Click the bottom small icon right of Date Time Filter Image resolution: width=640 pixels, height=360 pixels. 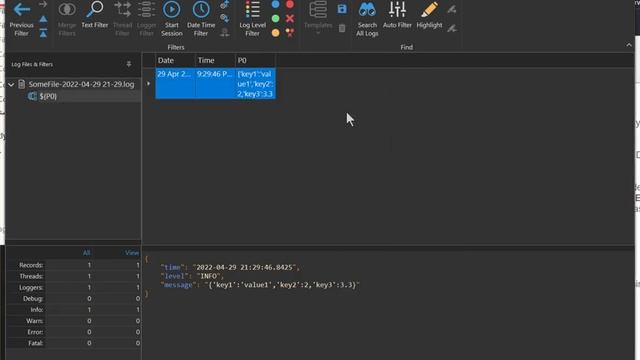224,32
